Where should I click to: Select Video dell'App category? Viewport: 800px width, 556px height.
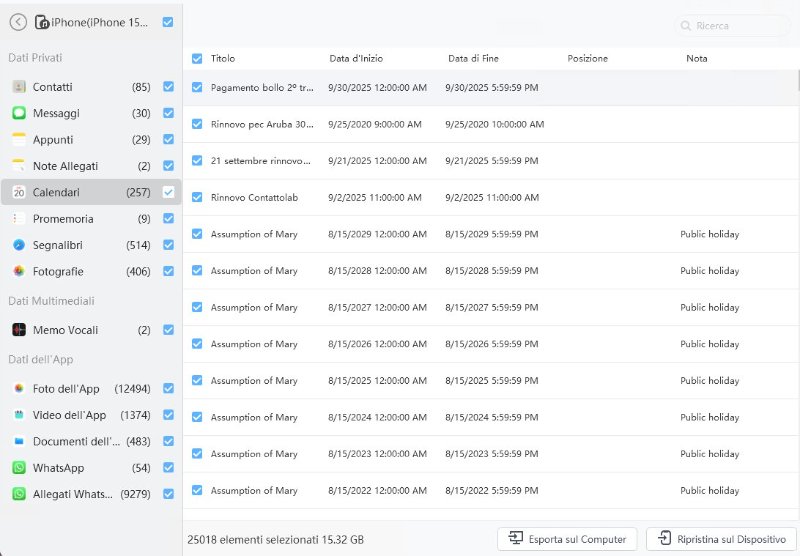tap(69, 415)
